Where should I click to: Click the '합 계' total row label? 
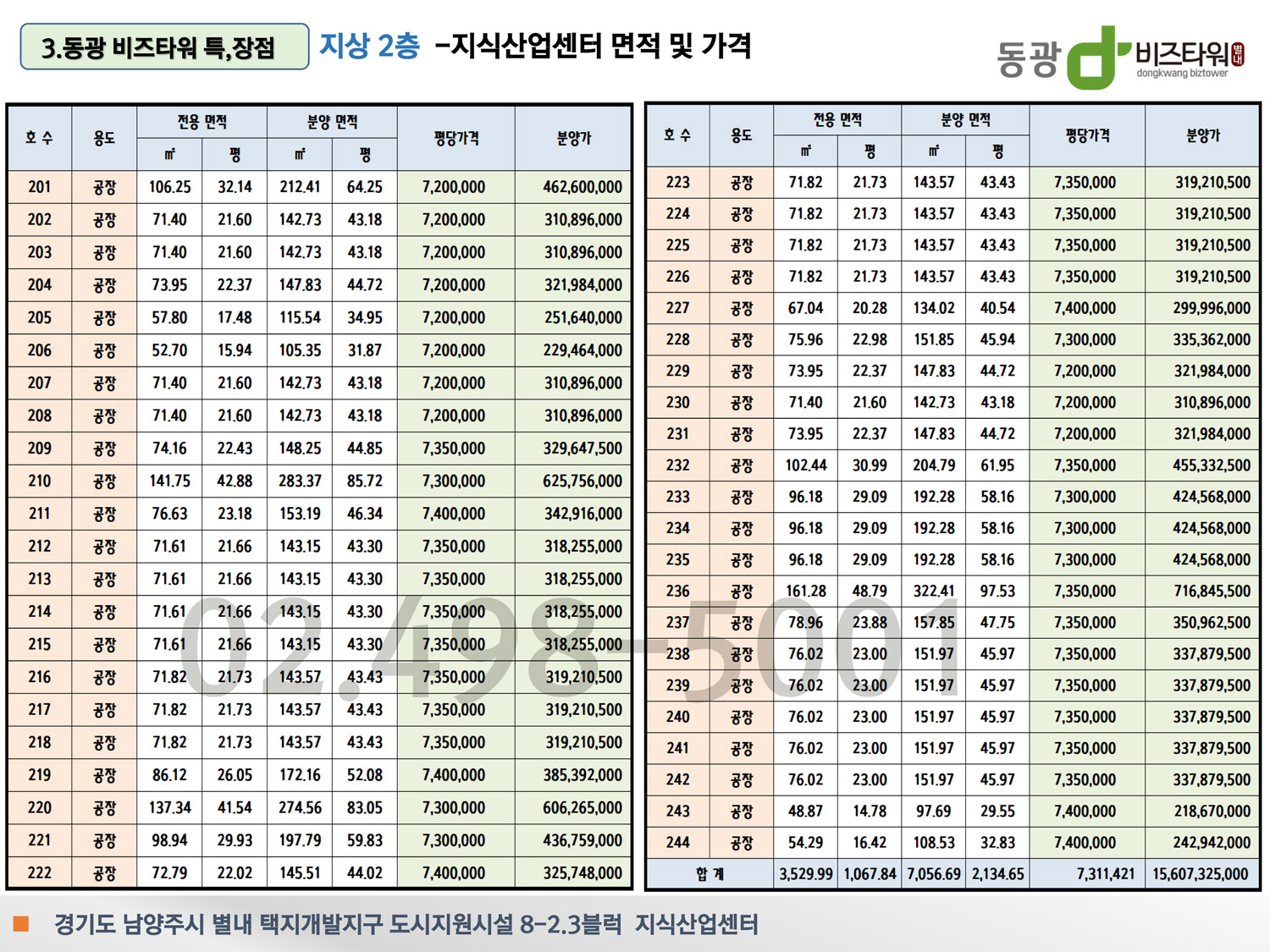pos(710,874)
